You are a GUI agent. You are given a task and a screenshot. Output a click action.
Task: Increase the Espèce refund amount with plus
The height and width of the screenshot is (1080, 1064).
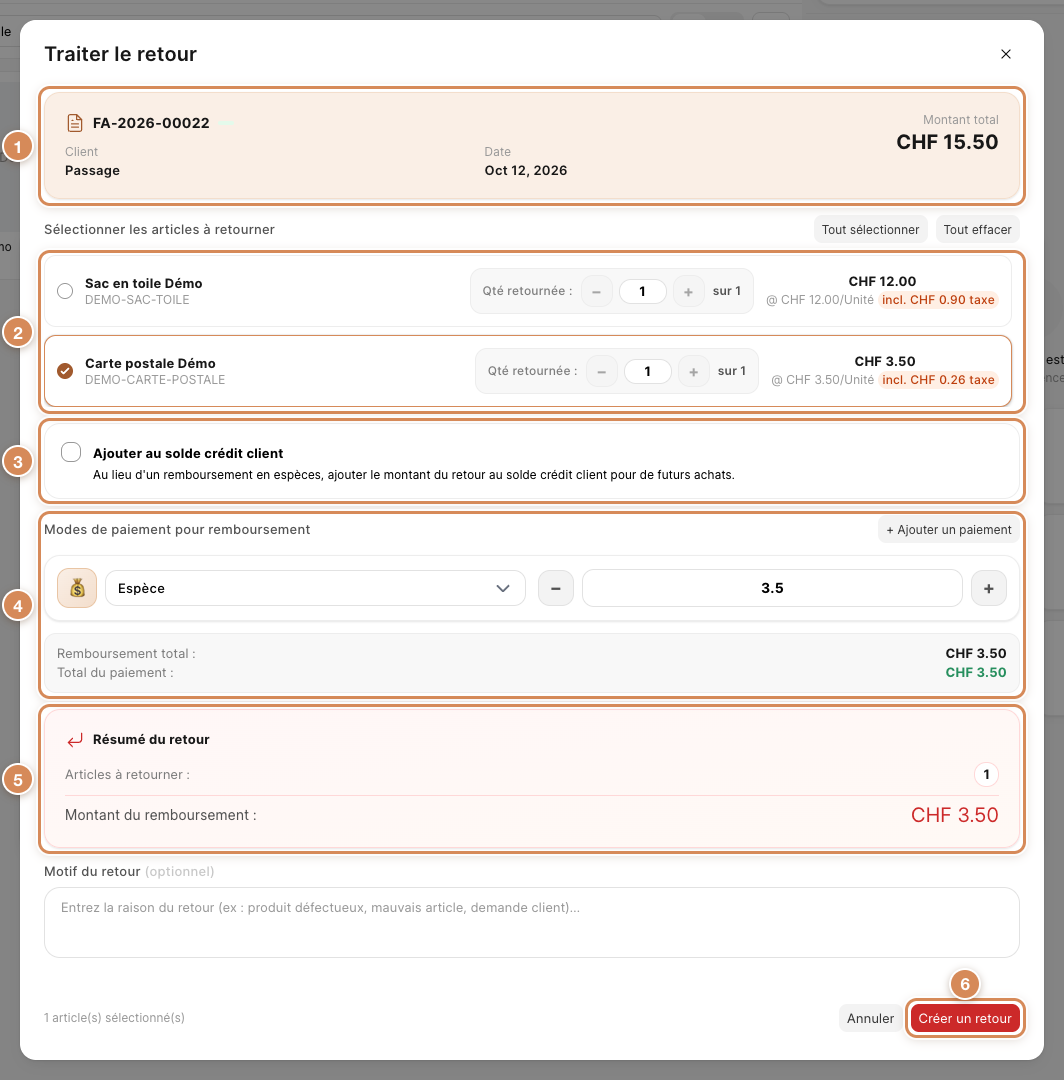[988, 588]
